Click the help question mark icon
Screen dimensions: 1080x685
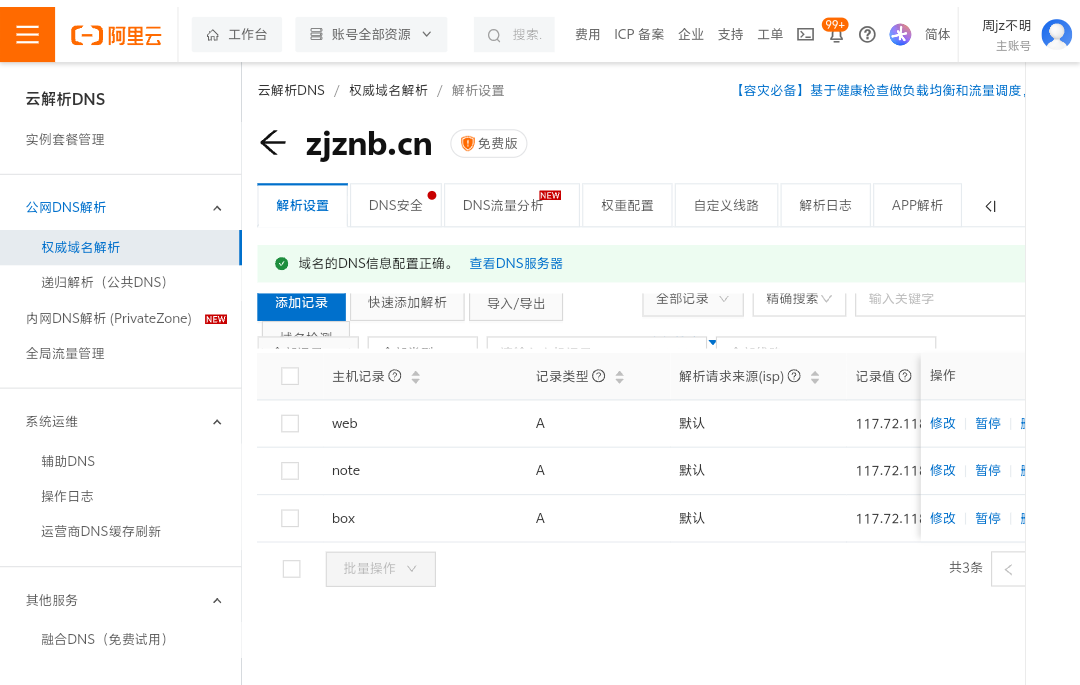(x=867, y=34)
